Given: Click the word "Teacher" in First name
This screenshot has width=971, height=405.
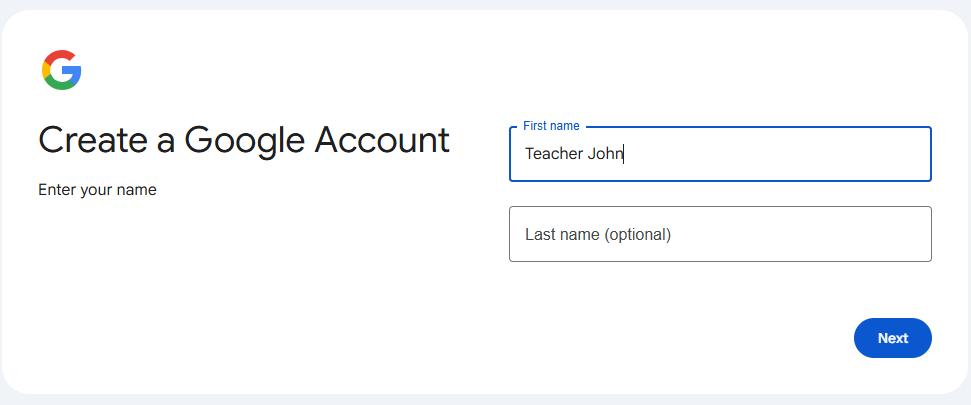Looking at the screenshot, I should [553, 154].
